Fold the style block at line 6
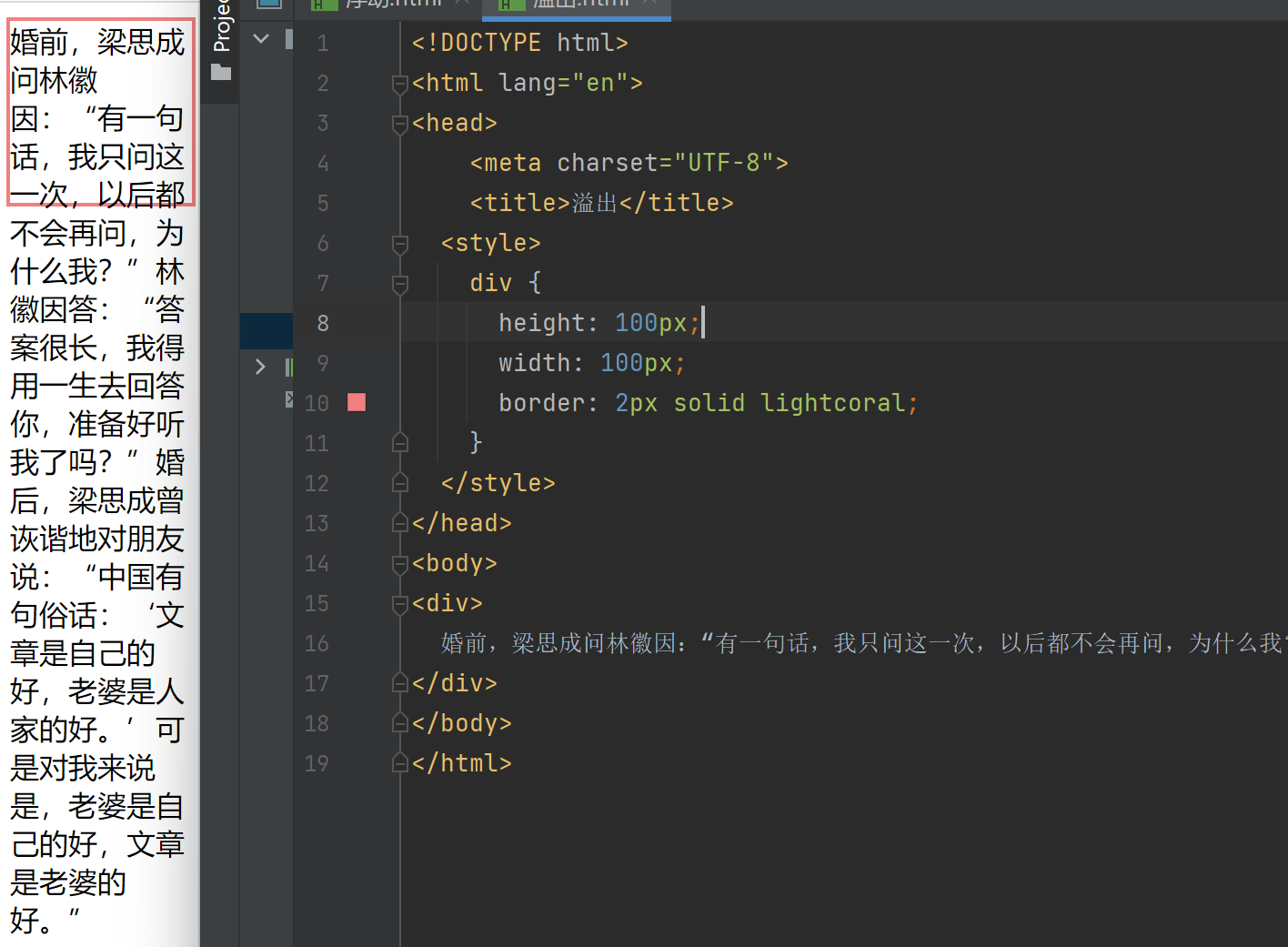 pyautogui.click(x=399, y=244)
